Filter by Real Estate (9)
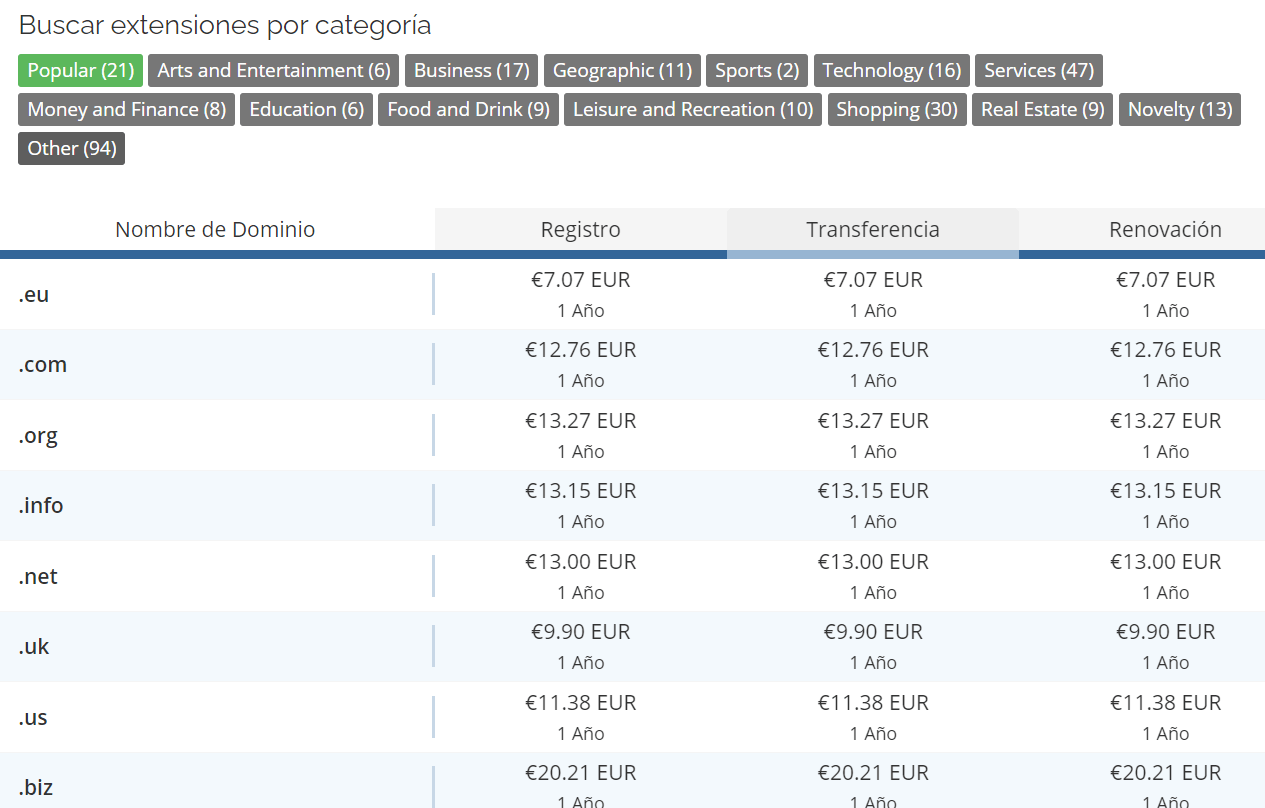This screenshot has height=808, width=1265. [x=1043, y=109]
